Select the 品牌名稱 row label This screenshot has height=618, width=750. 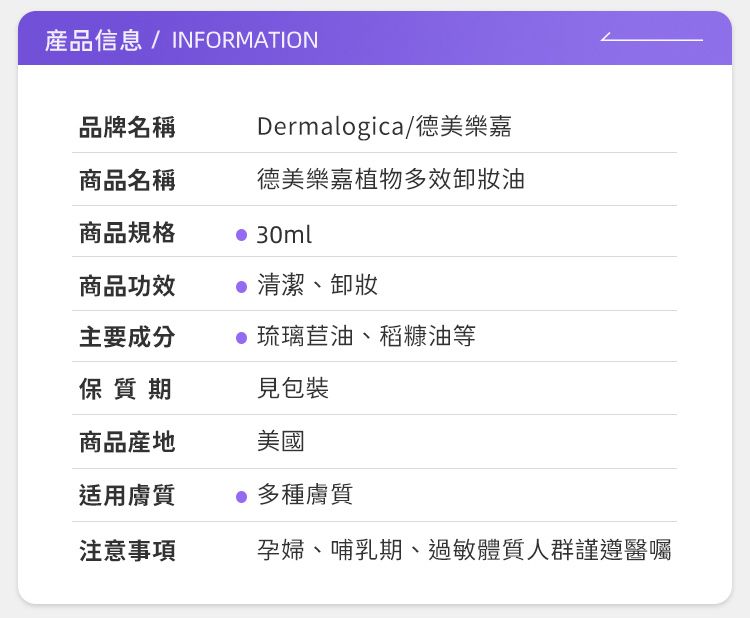127,128
